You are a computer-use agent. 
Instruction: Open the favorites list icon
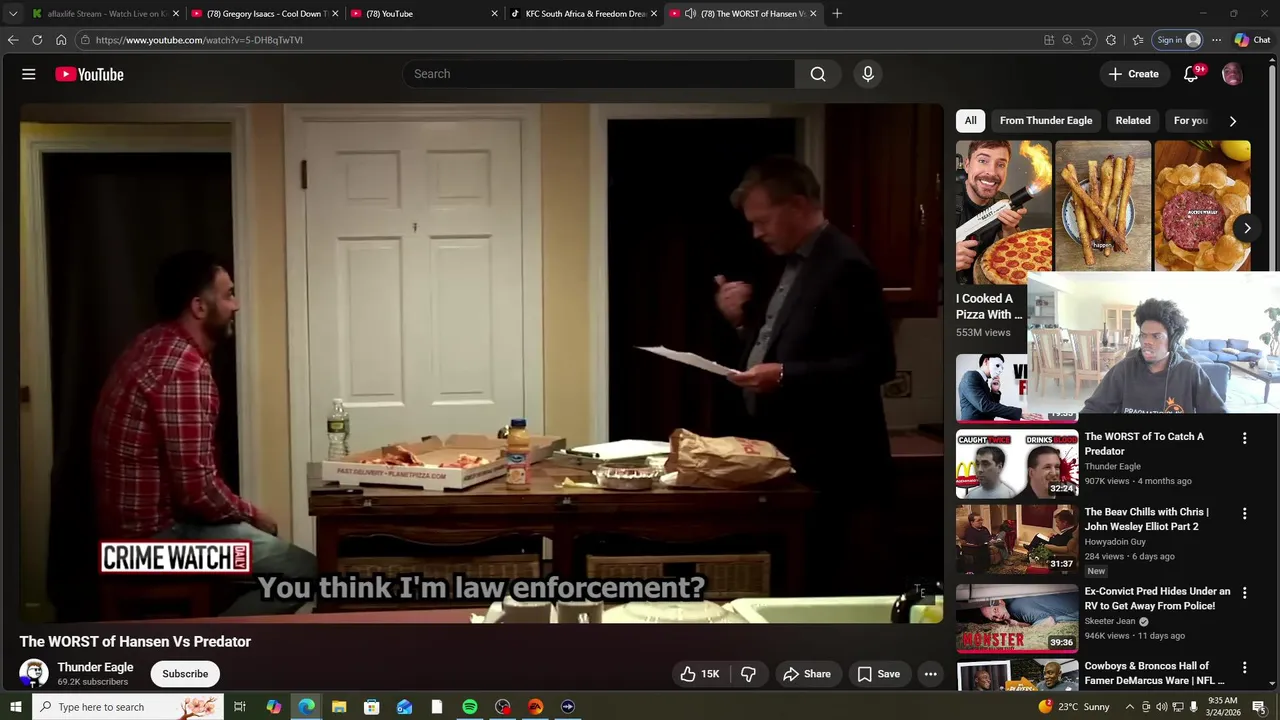coord(1138,40)
